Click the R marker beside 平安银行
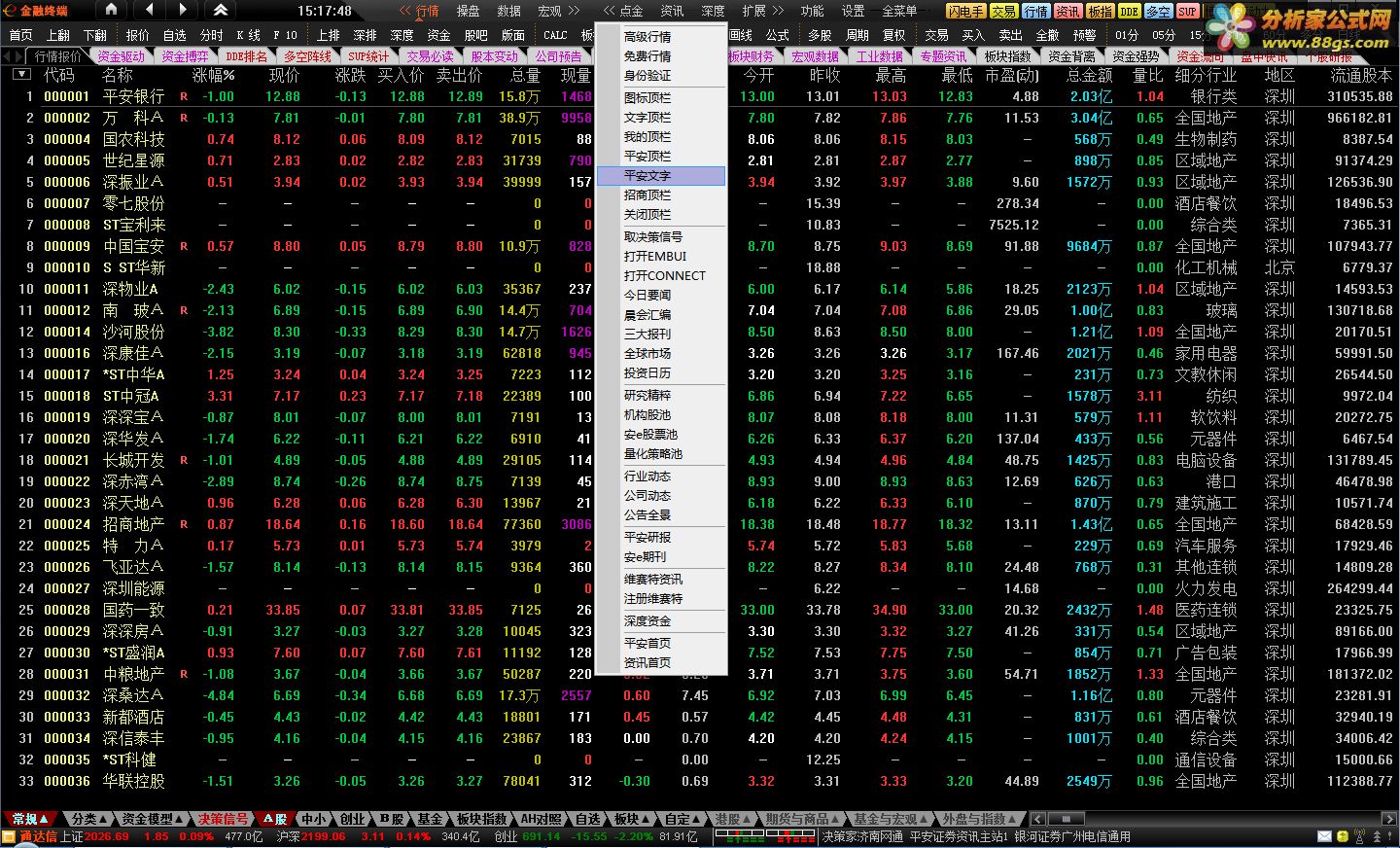The height and width of the screenshot is (848, 1400). [x=184, y=96]
